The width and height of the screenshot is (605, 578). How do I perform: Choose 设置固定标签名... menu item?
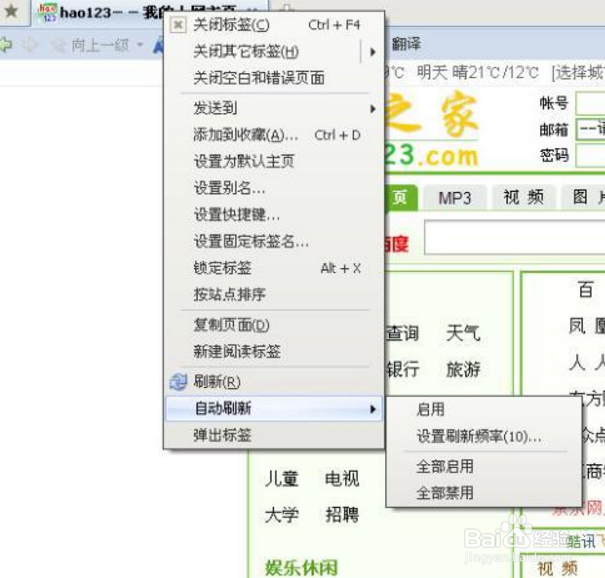click(274, 241)
